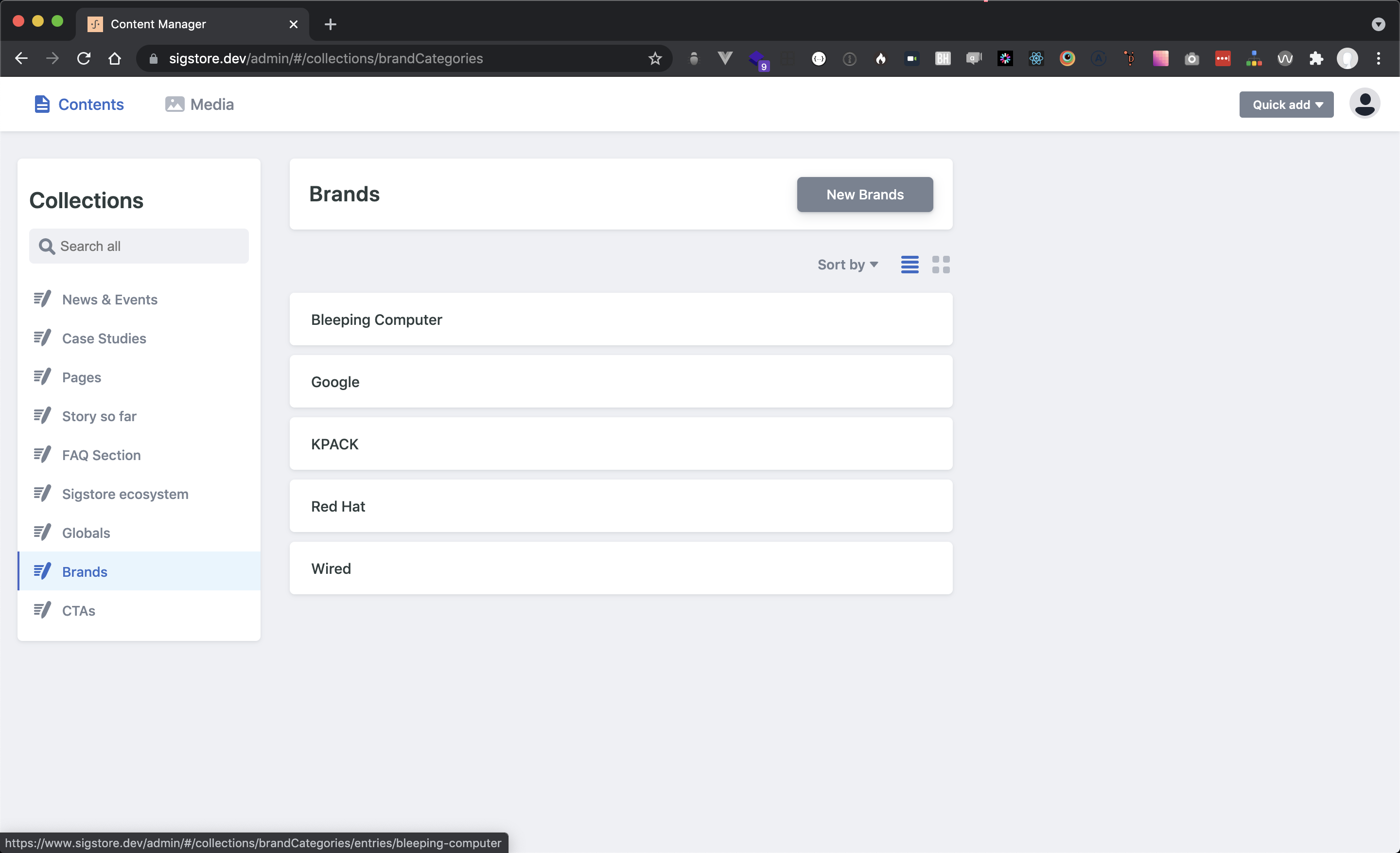The image size is (1400, 853).
Task: Select the FAQ Section menu item
Action: tap(101, 455)
